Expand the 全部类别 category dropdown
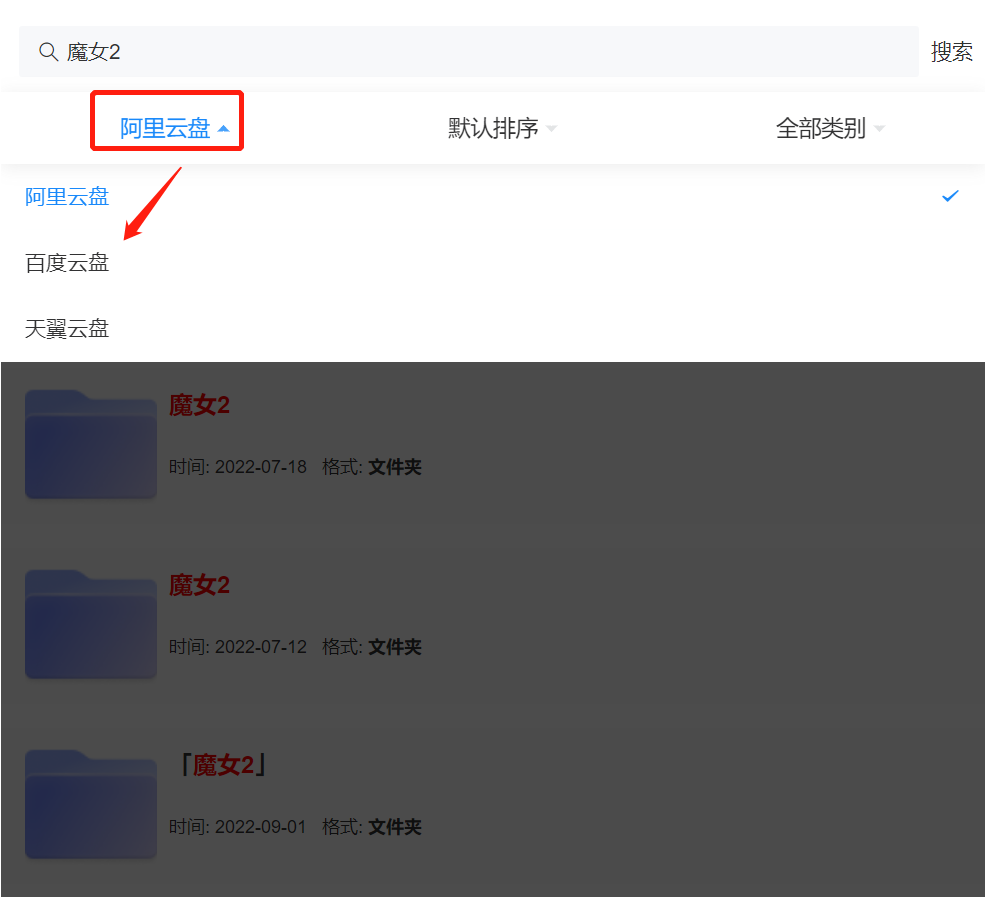Image resolution: width=985 pixels, height=897 pixels. point(830,128)
